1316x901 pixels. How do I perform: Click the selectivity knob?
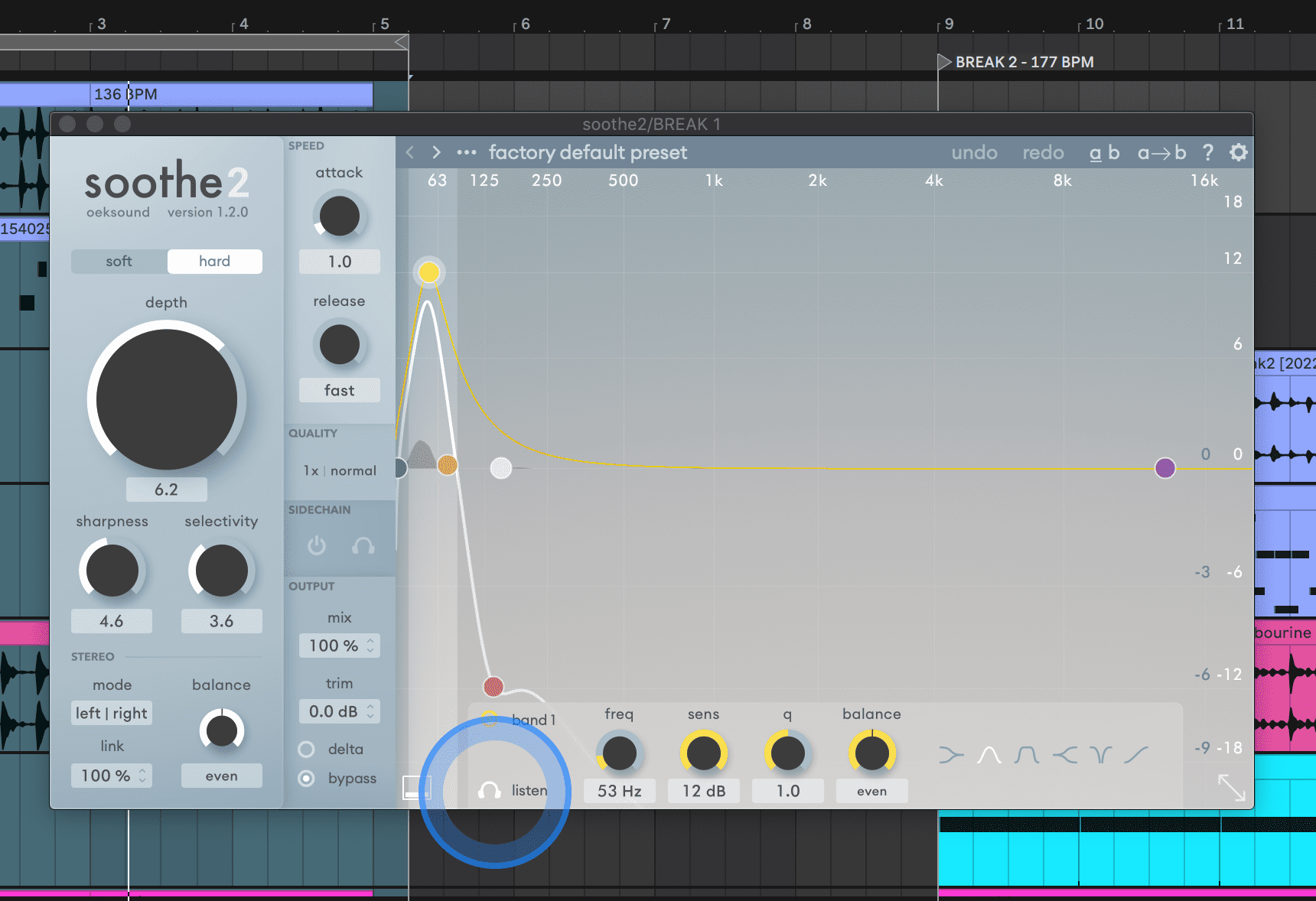221,570
